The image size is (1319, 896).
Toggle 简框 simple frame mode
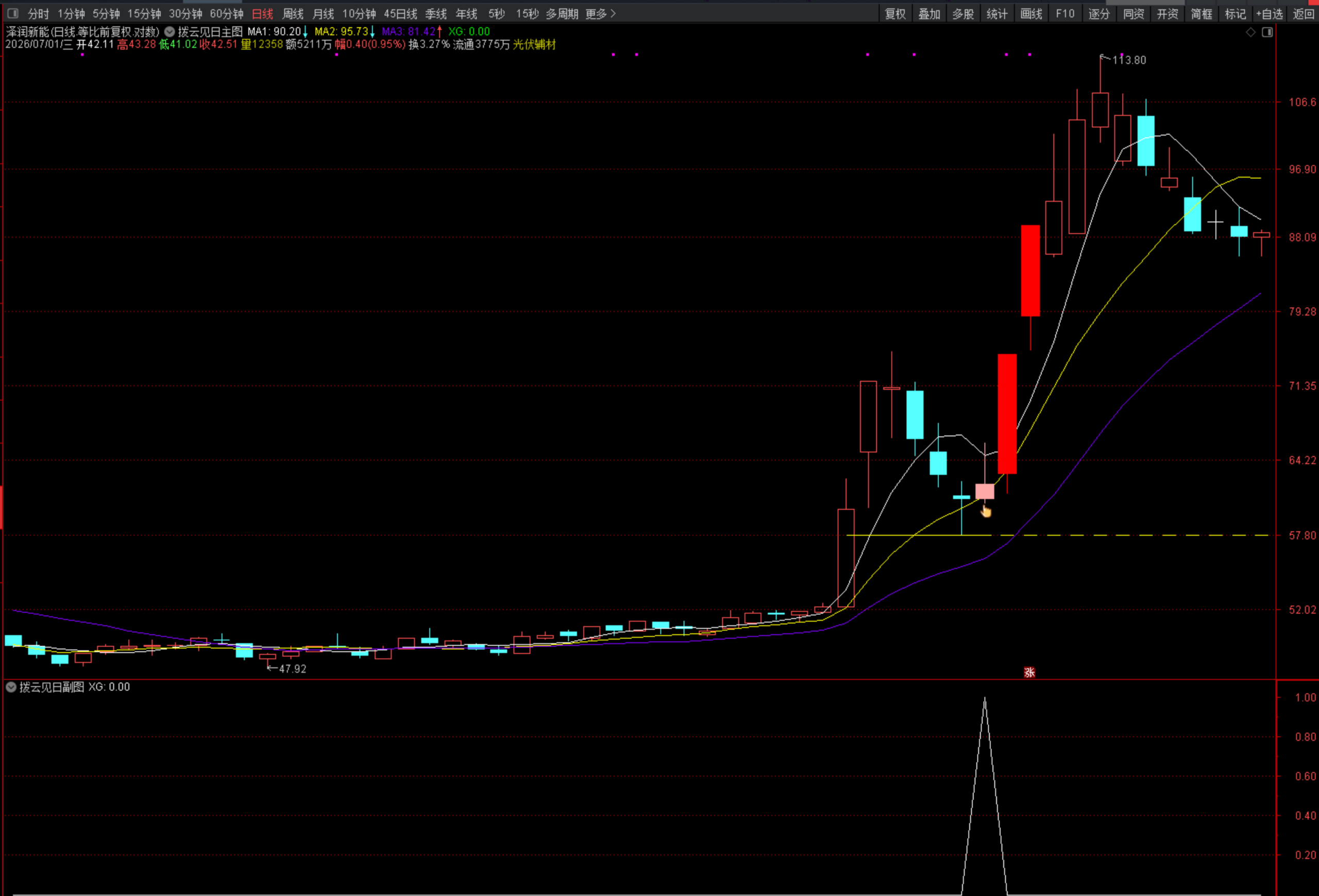click(1202, 13)
